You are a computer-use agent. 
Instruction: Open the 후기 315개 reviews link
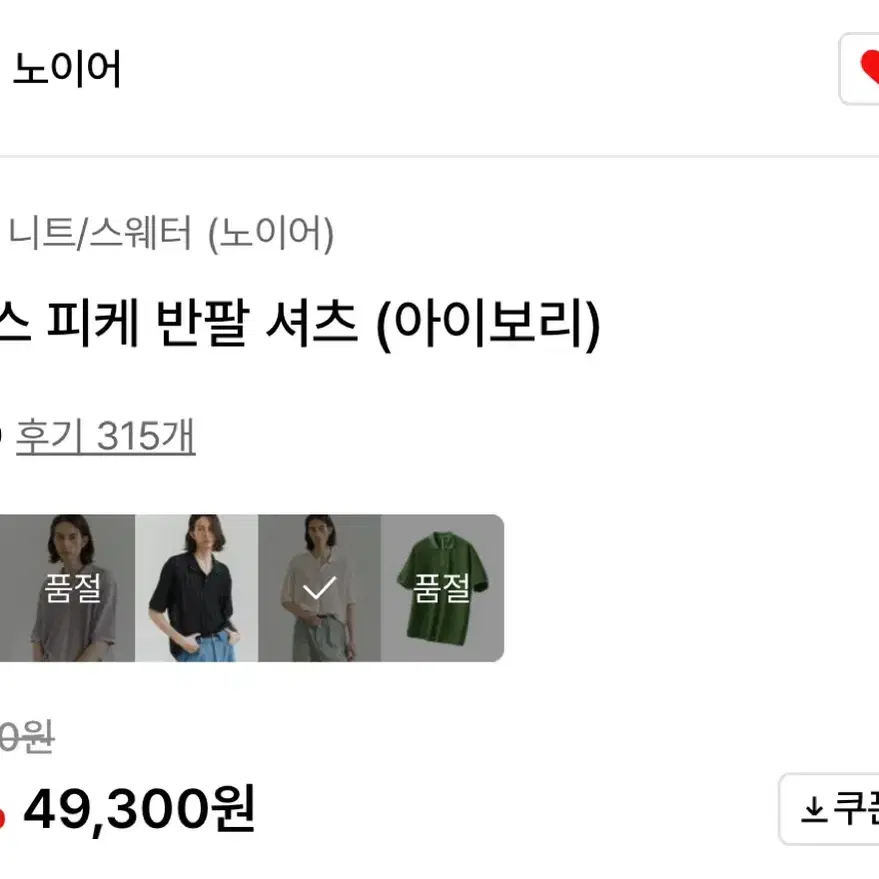tap(105, 436)
